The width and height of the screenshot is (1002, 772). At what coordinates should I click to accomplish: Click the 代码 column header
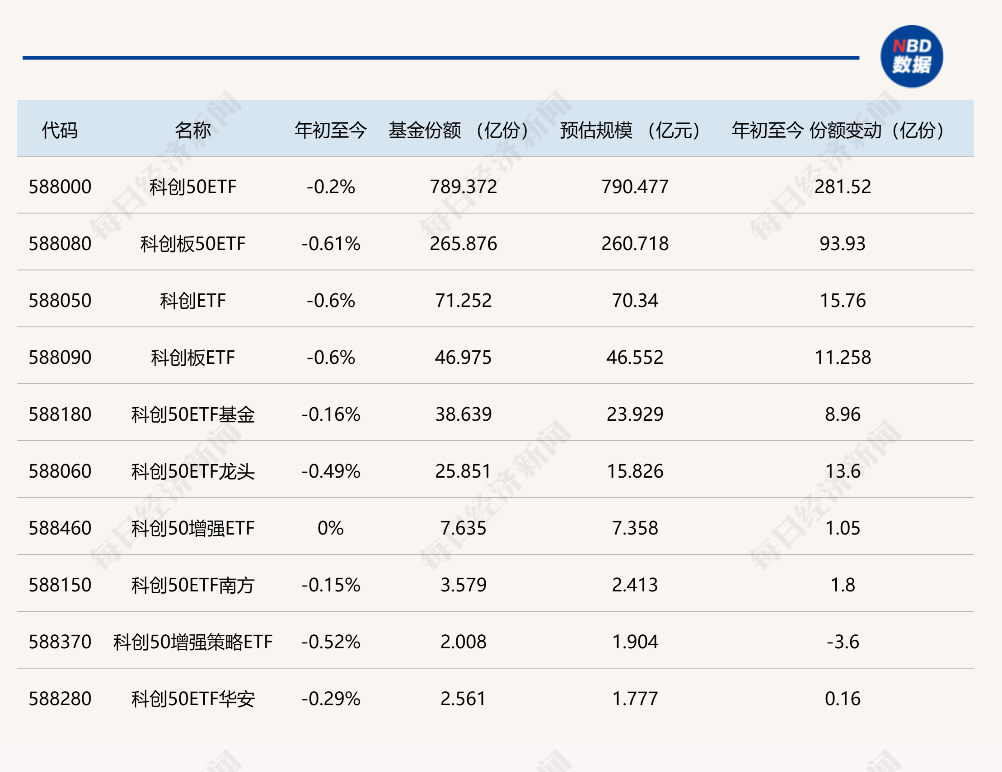pyautogui.click(x=59, y=130)
